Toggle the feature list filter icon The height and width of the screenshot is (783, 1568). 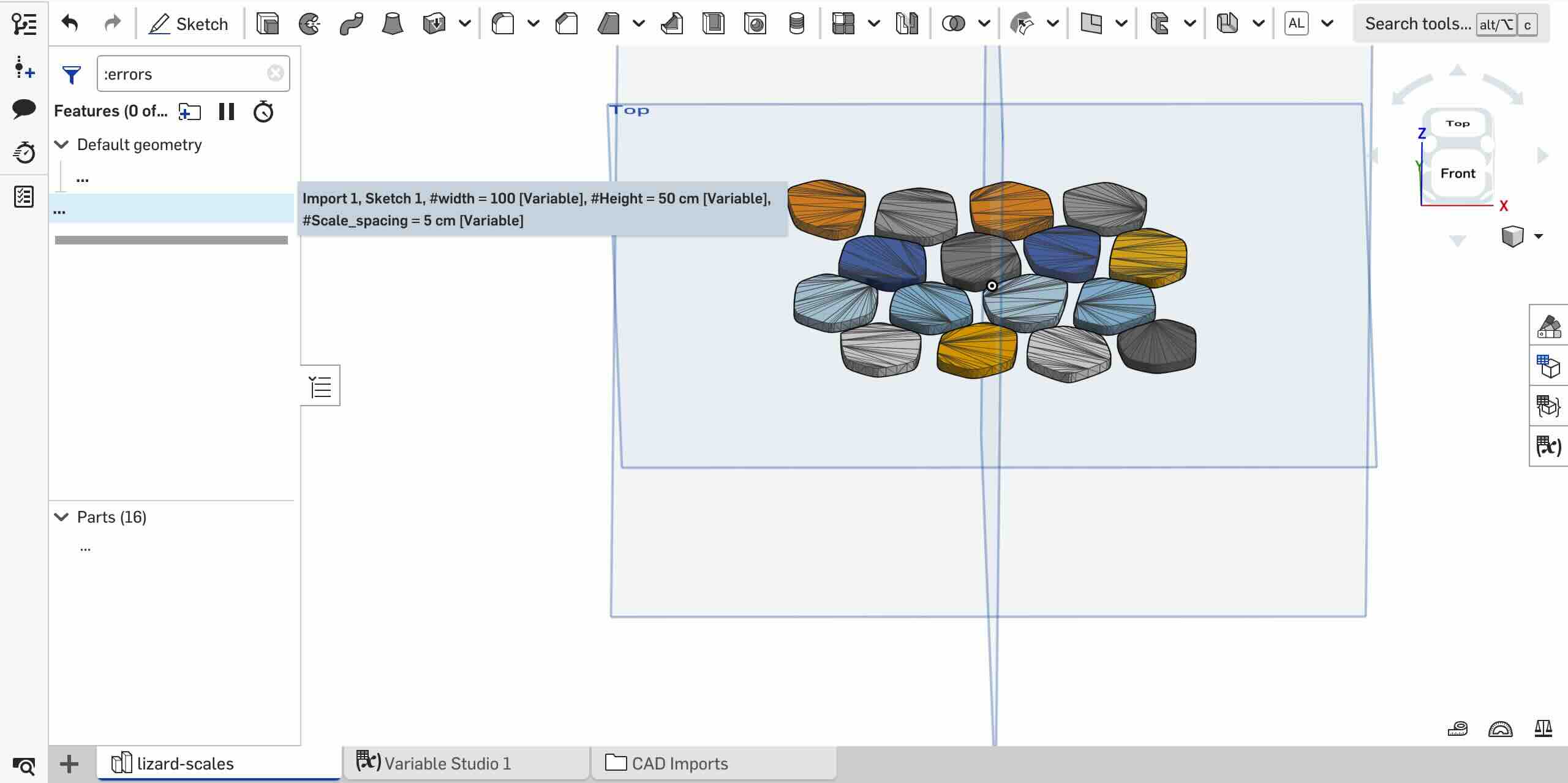point(72,75)
